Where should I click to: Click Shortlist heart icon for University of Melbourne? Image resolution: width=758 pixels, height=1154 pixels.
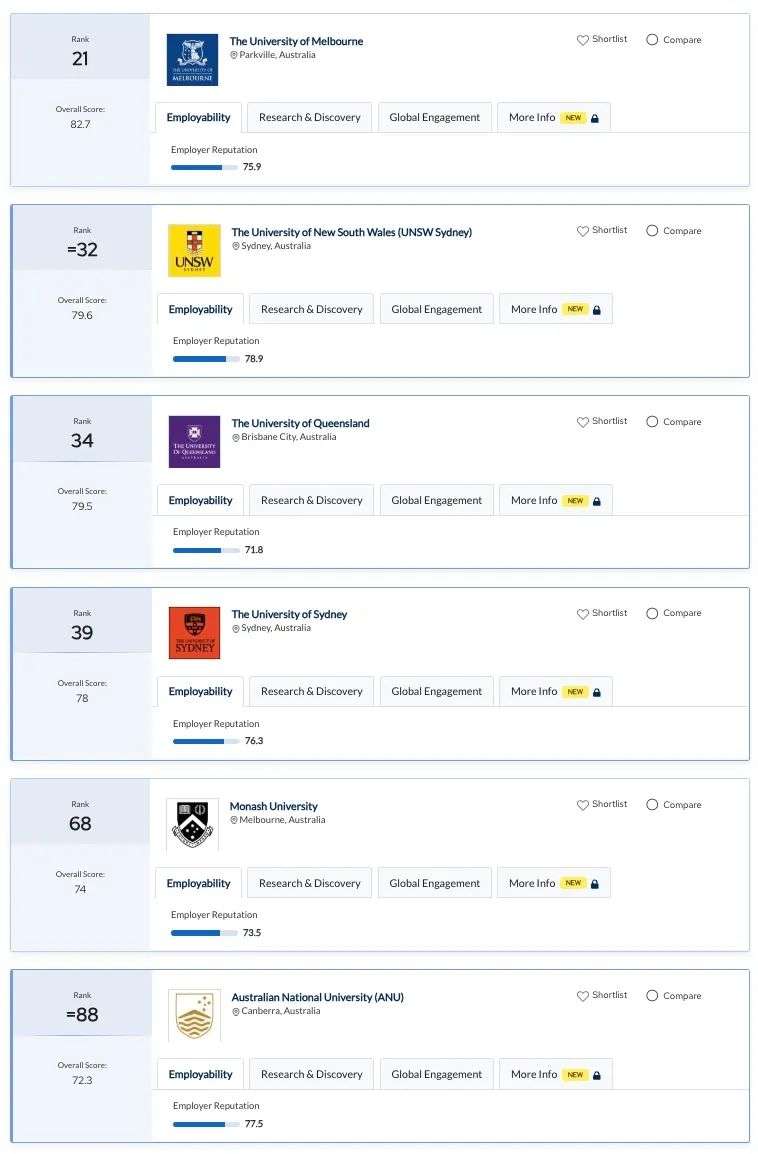tap(582, 40)
